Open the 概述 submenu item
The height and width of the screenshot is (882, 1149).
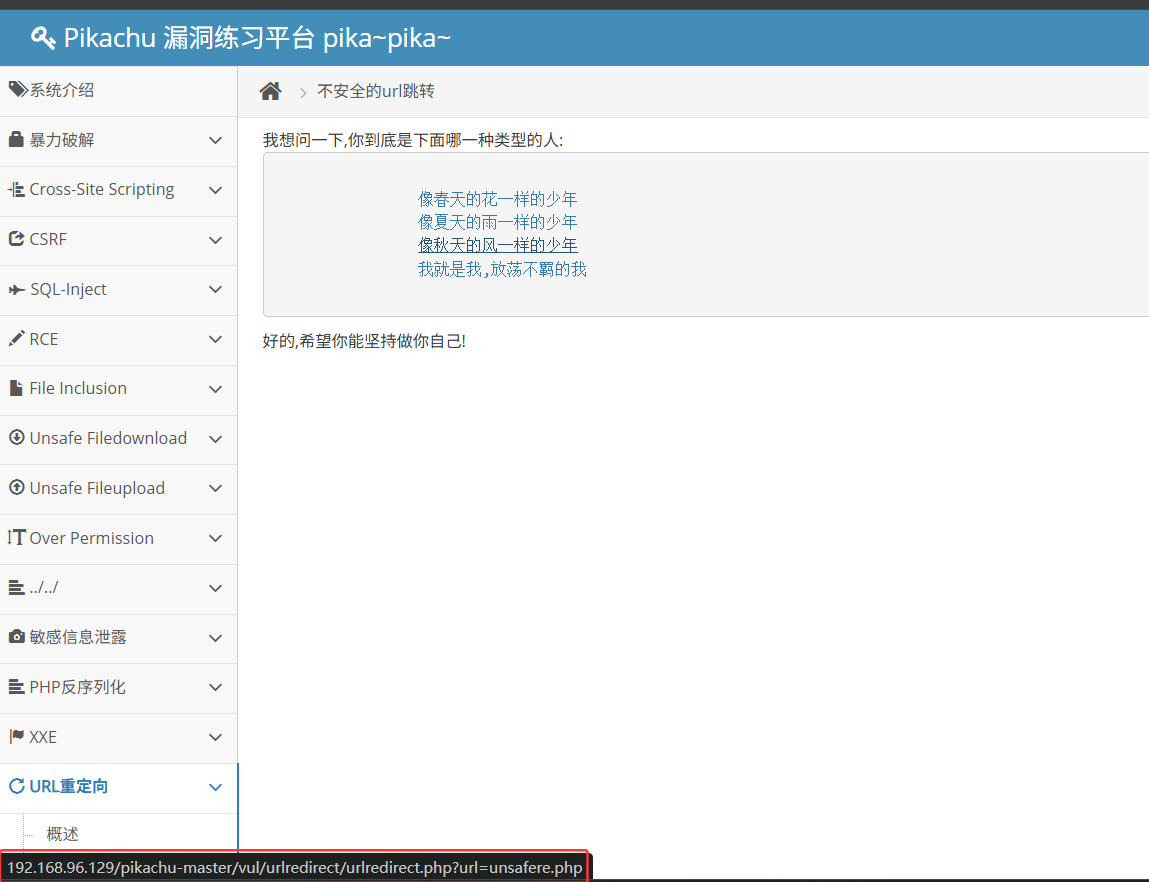click(62, 834)
